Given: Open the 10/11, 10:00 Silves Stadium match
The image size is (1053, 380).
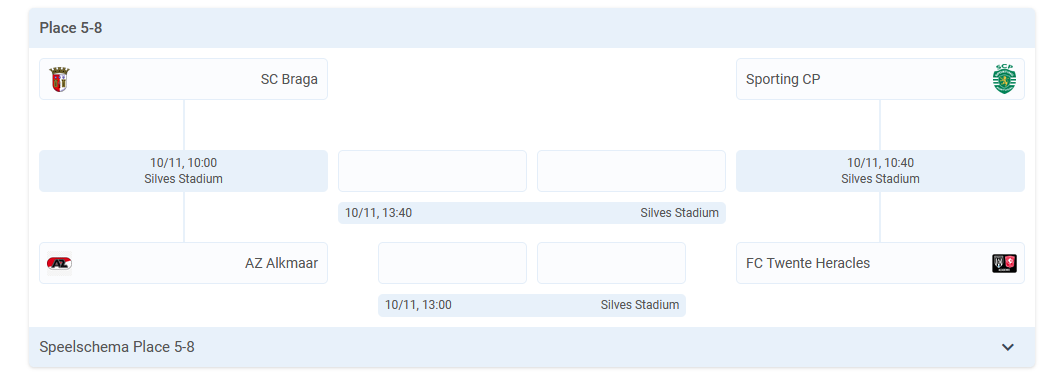Looking at the screenshot, I should point(183,171).
